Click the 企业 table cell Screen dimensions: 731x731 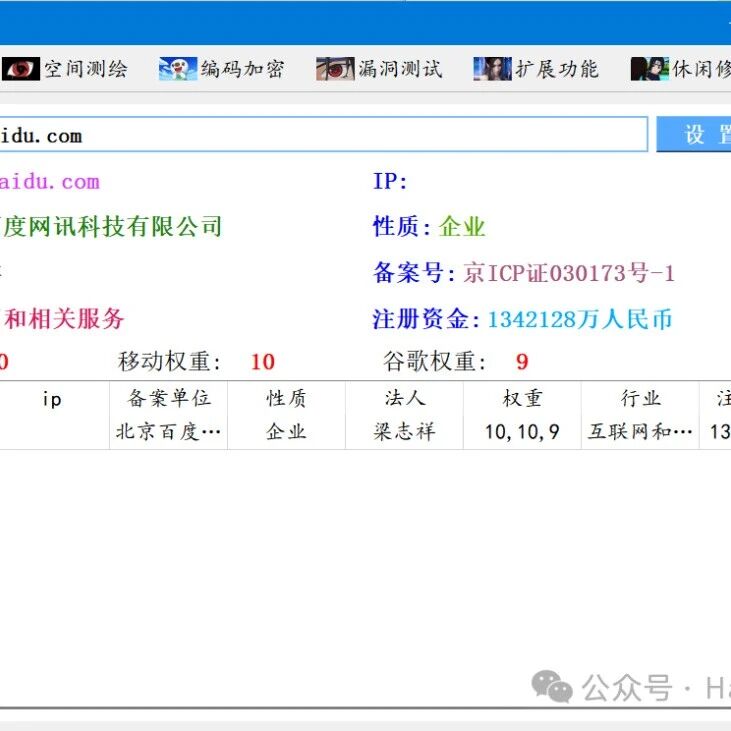[286, 432]
